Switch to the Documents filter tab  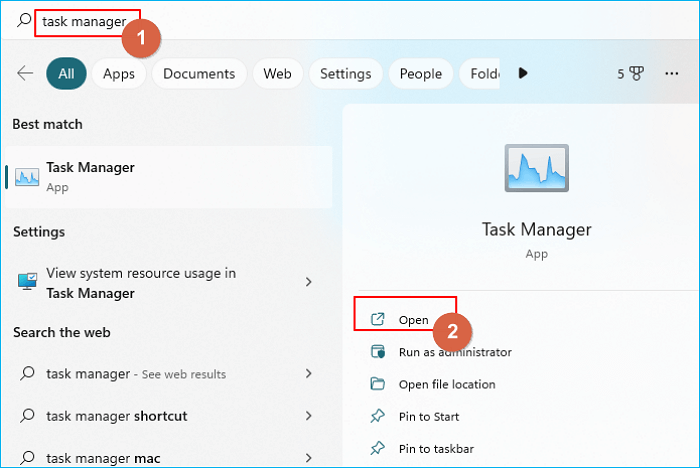click(199, 74)
